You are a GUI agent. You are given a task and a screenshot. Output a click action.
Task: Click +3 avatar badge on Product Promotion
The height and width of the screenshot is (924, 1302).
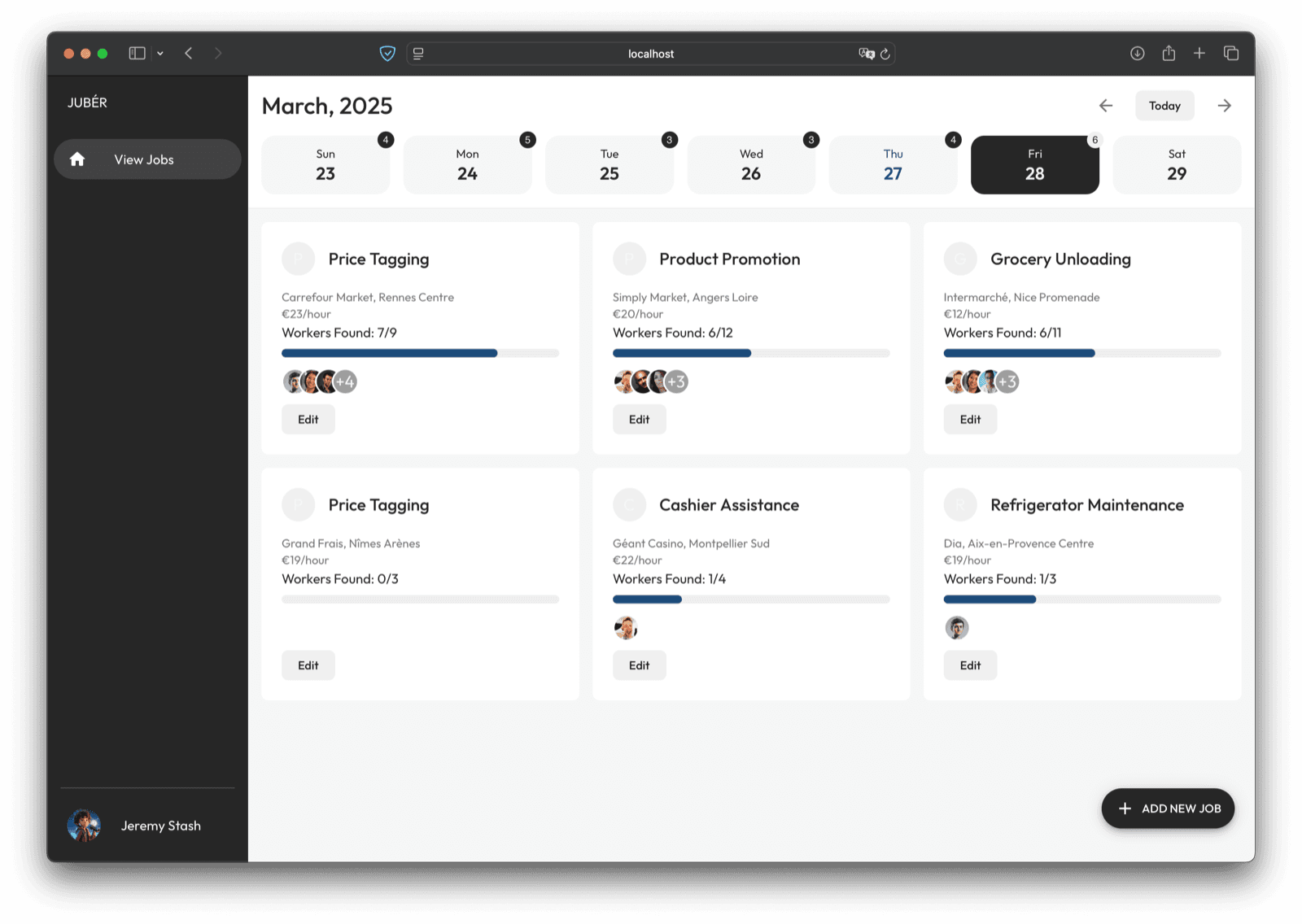677,381
